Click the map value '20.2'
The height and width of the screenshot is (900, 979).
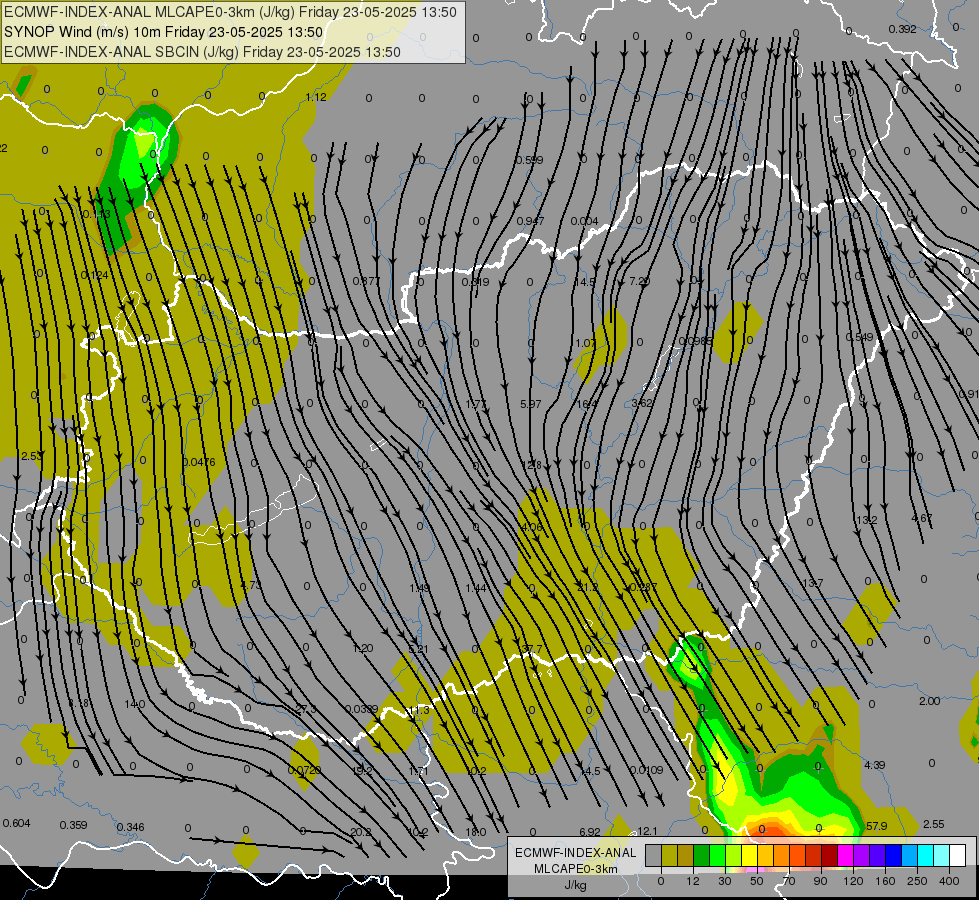pyautogui.click(x=361, y=832)
